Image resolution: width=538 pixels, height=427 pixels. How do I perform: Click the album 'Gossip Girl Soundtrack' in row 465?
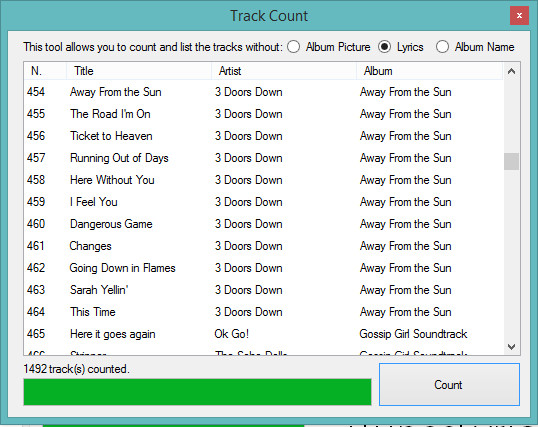tap(413, 334)
